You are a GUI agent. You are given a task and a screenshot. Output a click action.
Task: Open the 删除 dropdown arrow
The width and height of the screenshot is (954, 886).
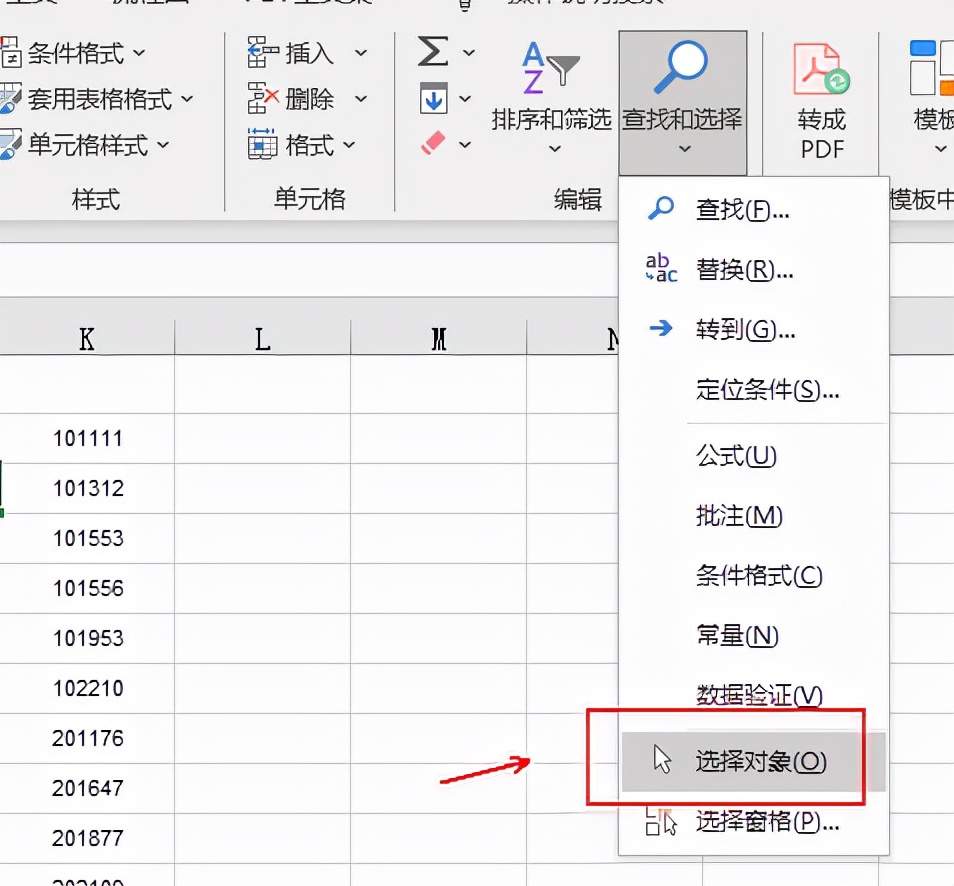pos(361,99)
